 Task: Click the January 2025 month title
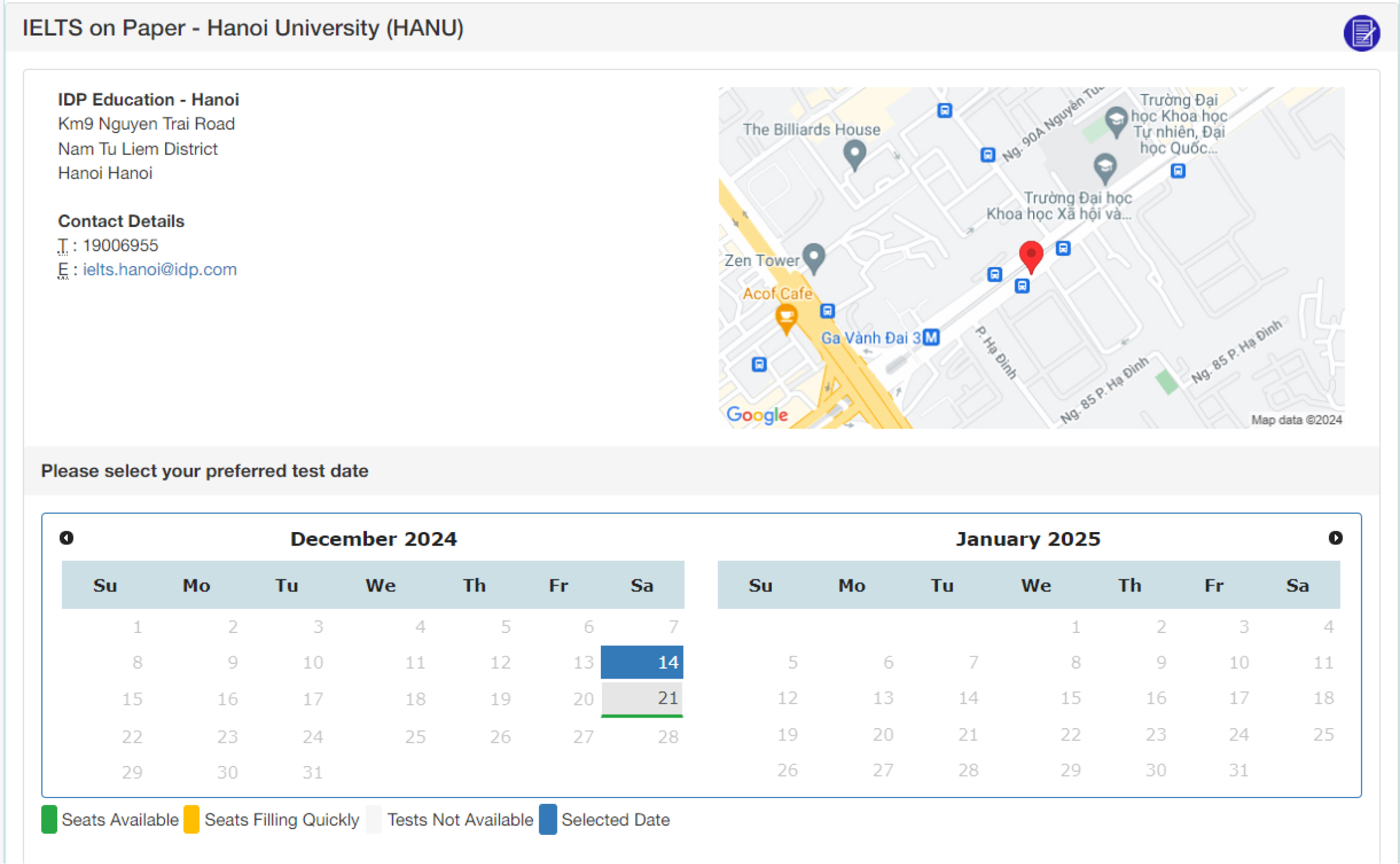1028,538
